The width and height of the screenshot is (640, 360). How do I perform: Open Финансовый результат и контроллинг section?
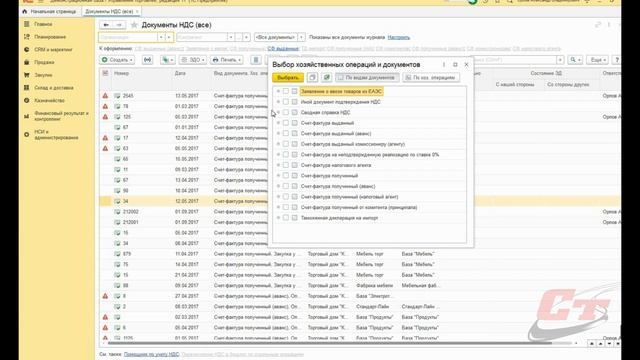point(61,116)
